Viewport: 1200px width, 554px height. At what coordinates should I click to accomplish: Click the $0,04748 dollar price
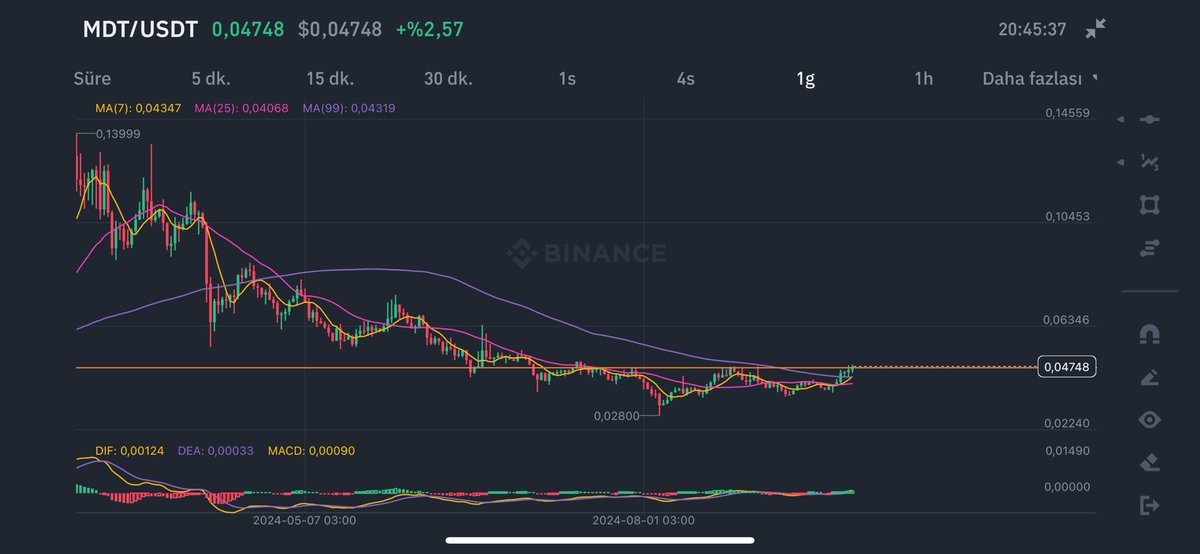click(x=340, y=29)
